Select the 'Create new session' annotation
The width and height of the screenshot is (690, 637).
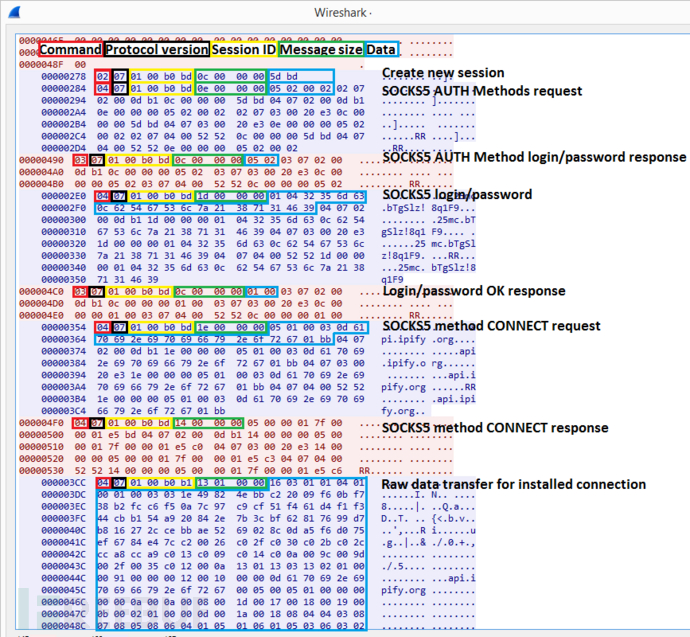[x=443, y=73]
